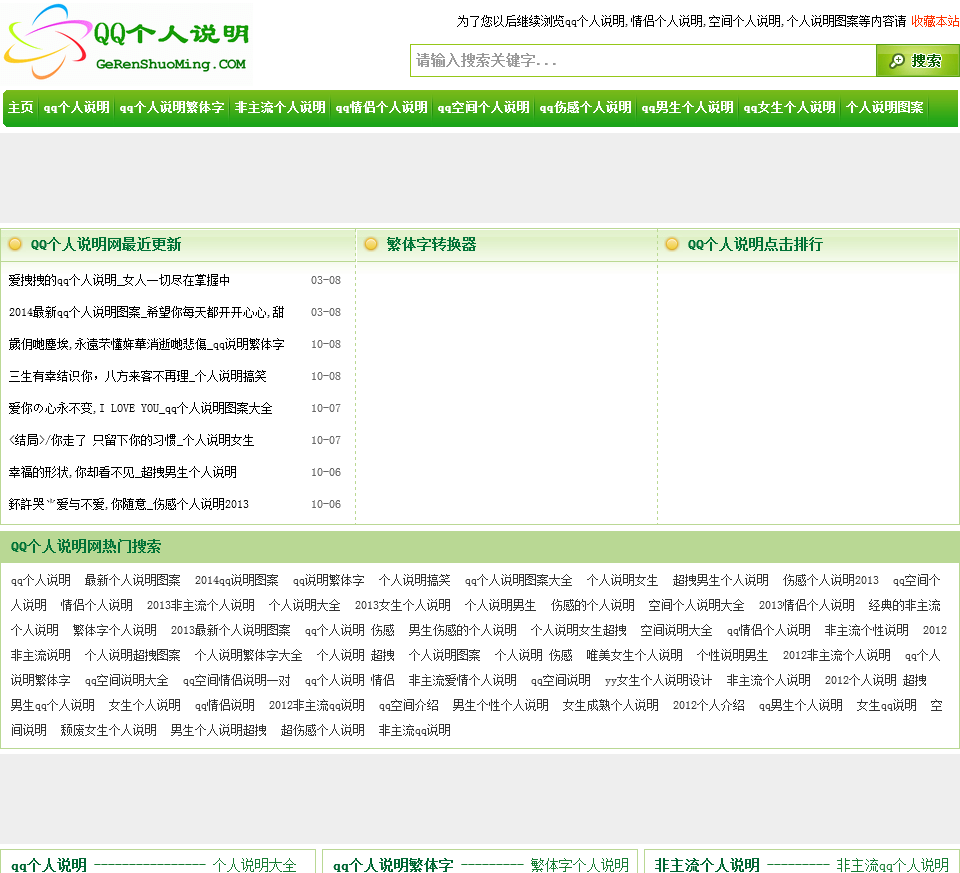Click hot search tag 空间说明大全

(677, 631)
